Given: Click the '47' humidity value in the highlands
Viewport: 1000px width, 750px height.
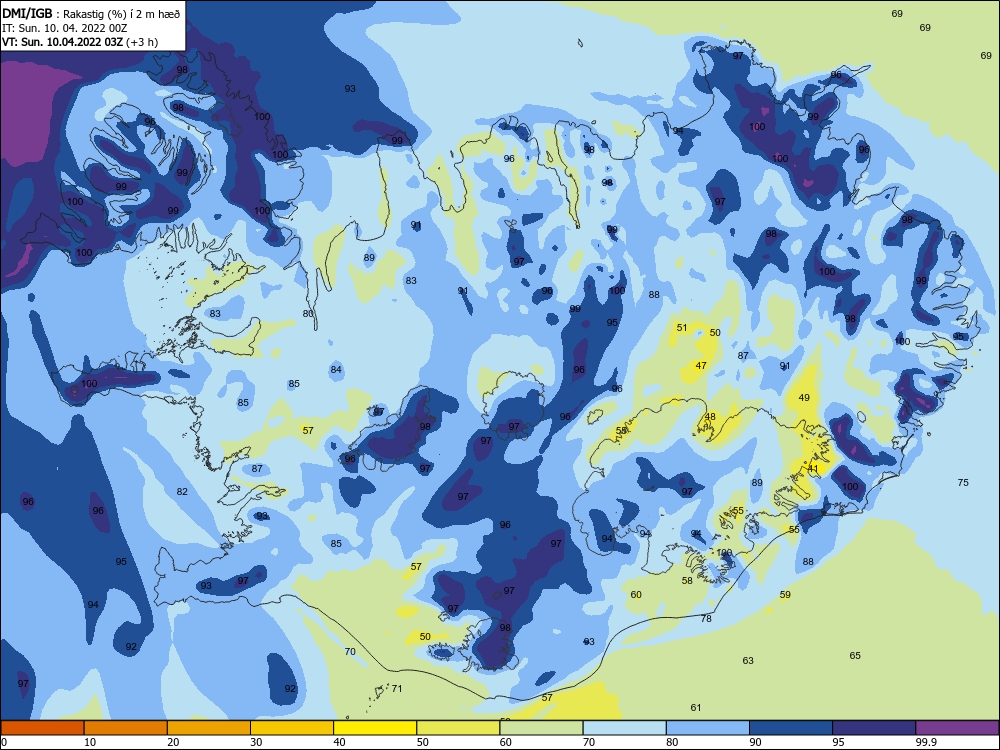Looking at the screenshot, I should (x=701, y=366).
